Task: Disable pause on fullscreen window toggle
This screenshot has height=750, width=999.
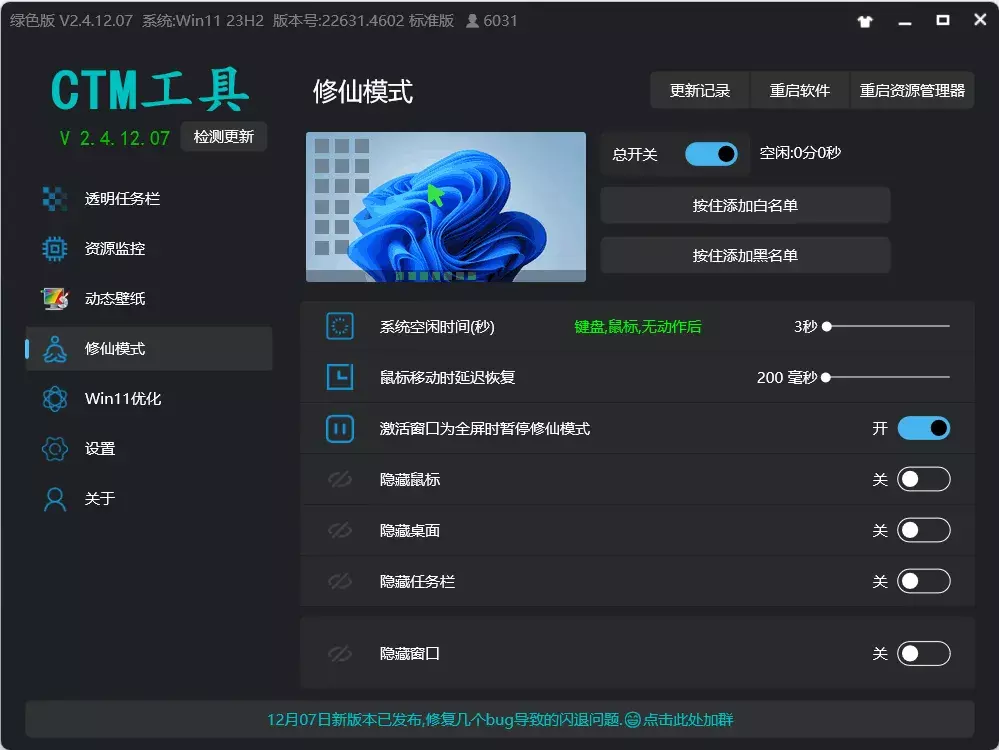Action: click(923, 428)
